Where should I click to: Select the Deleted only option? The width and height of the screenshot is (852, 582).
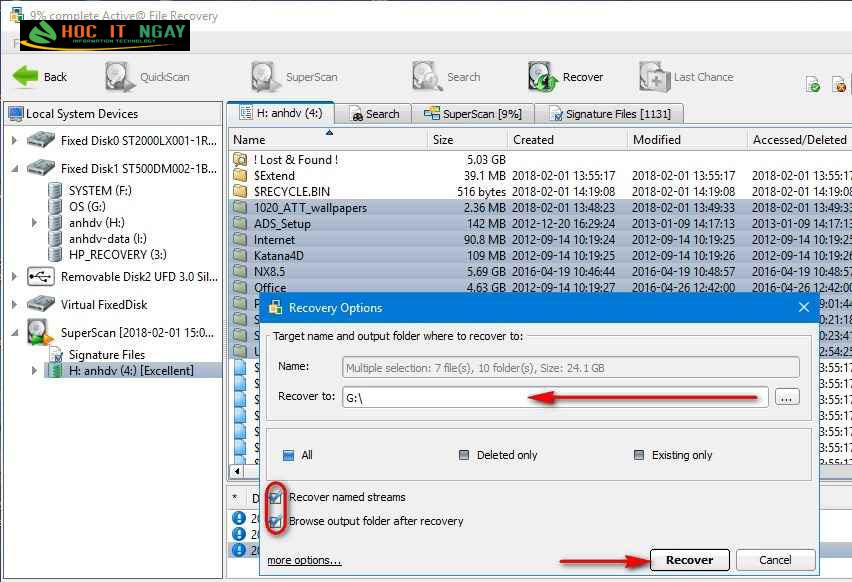463,455
